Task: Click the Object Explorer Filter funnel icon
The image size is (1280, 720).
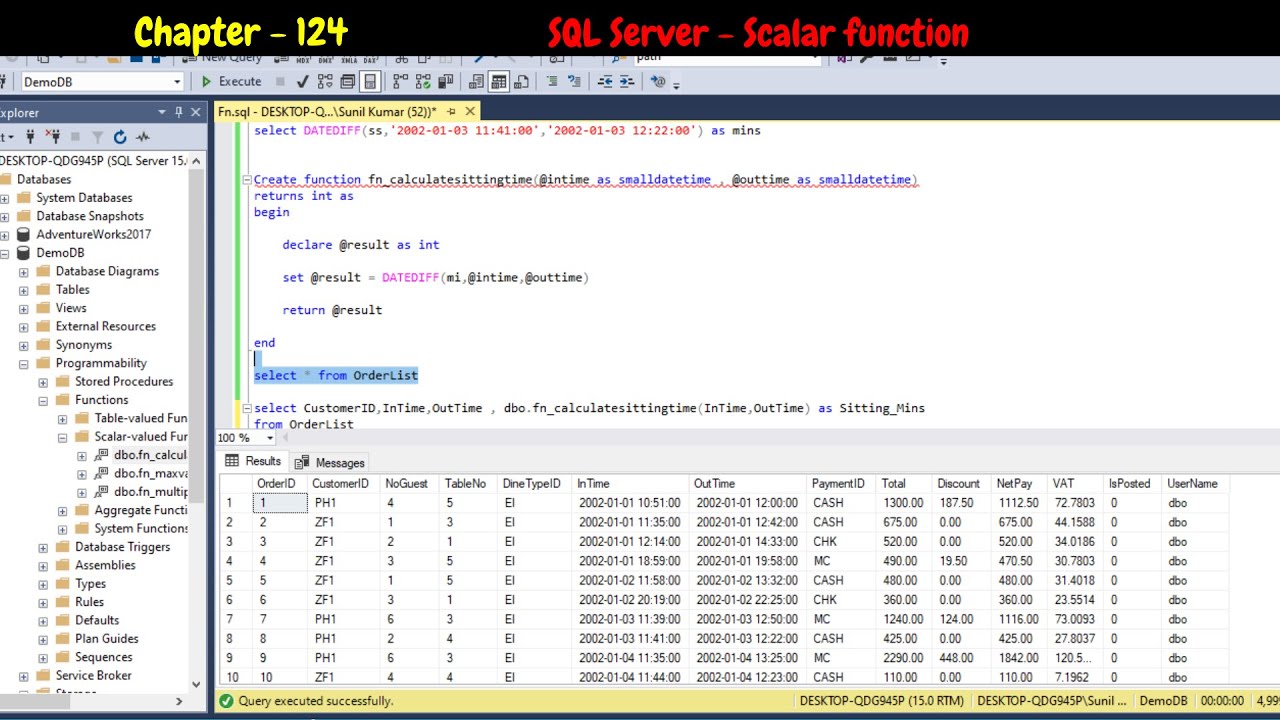Action: coord(98,137)
